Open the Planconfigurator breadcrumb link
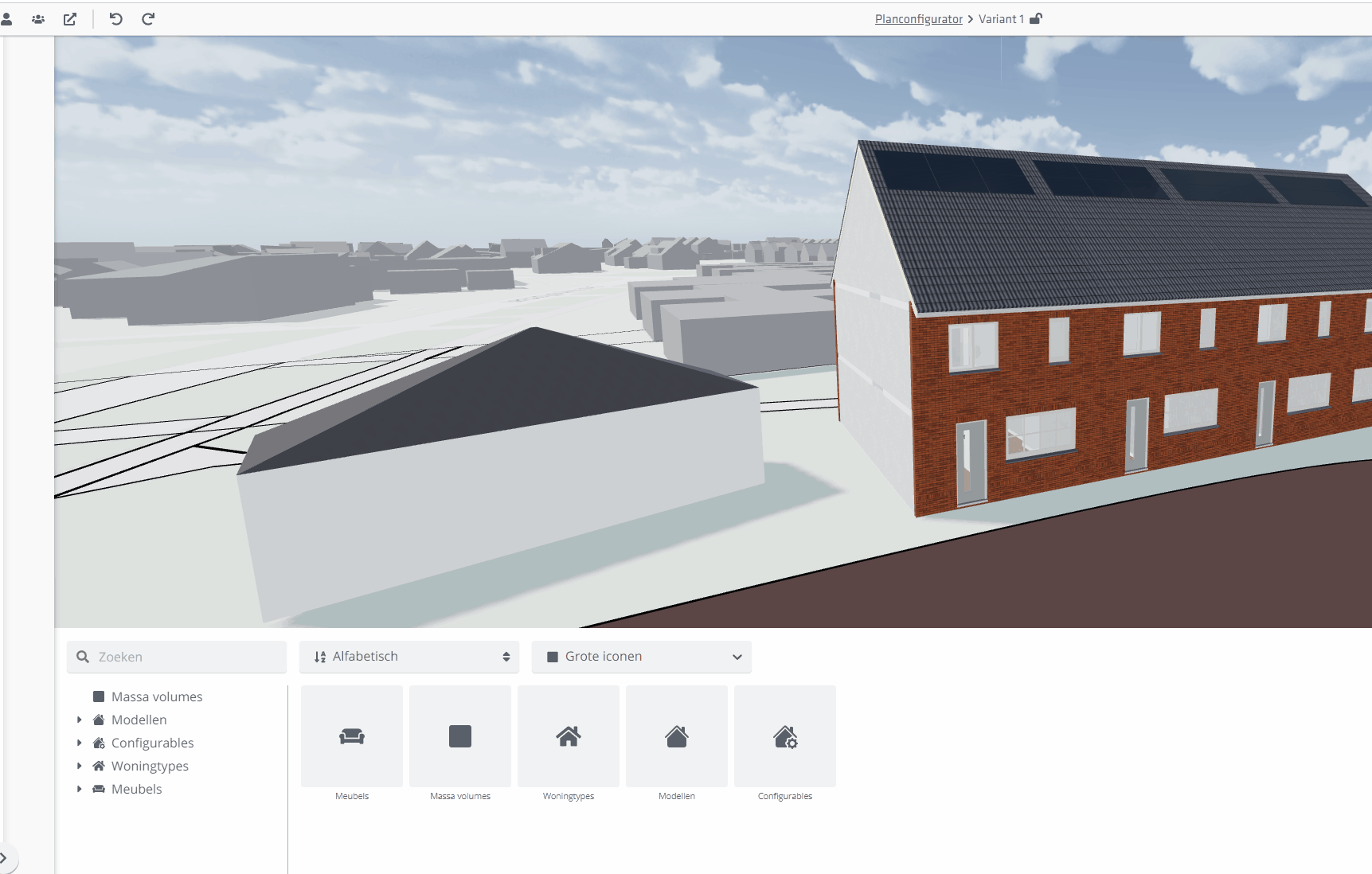1372x874 pixels. 918,19
